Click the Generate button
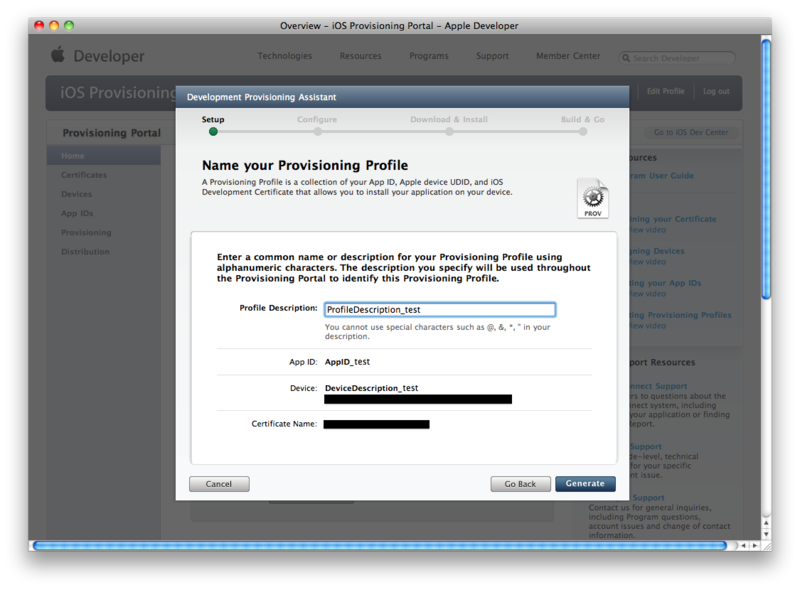 click(585, 483)
